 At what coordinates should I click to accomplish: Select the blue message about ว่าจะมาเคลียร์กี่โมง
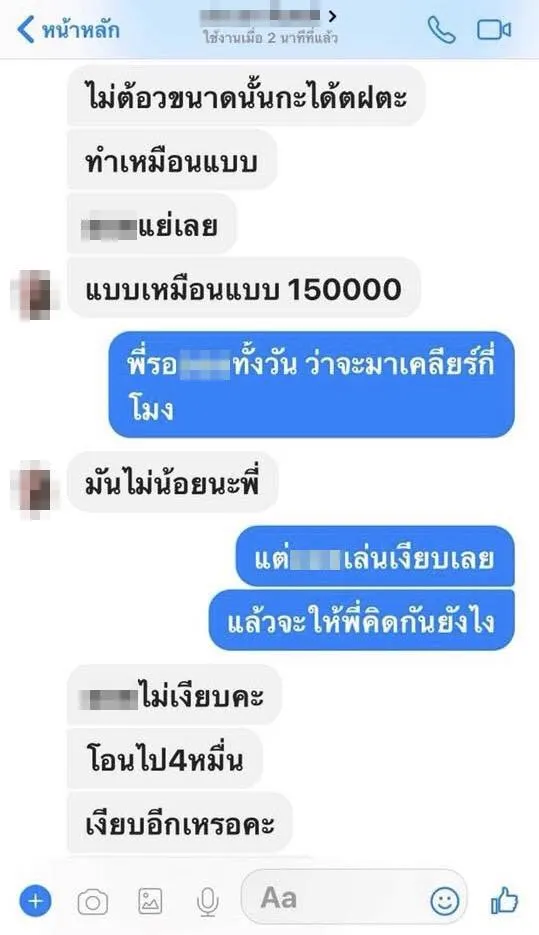311,385
